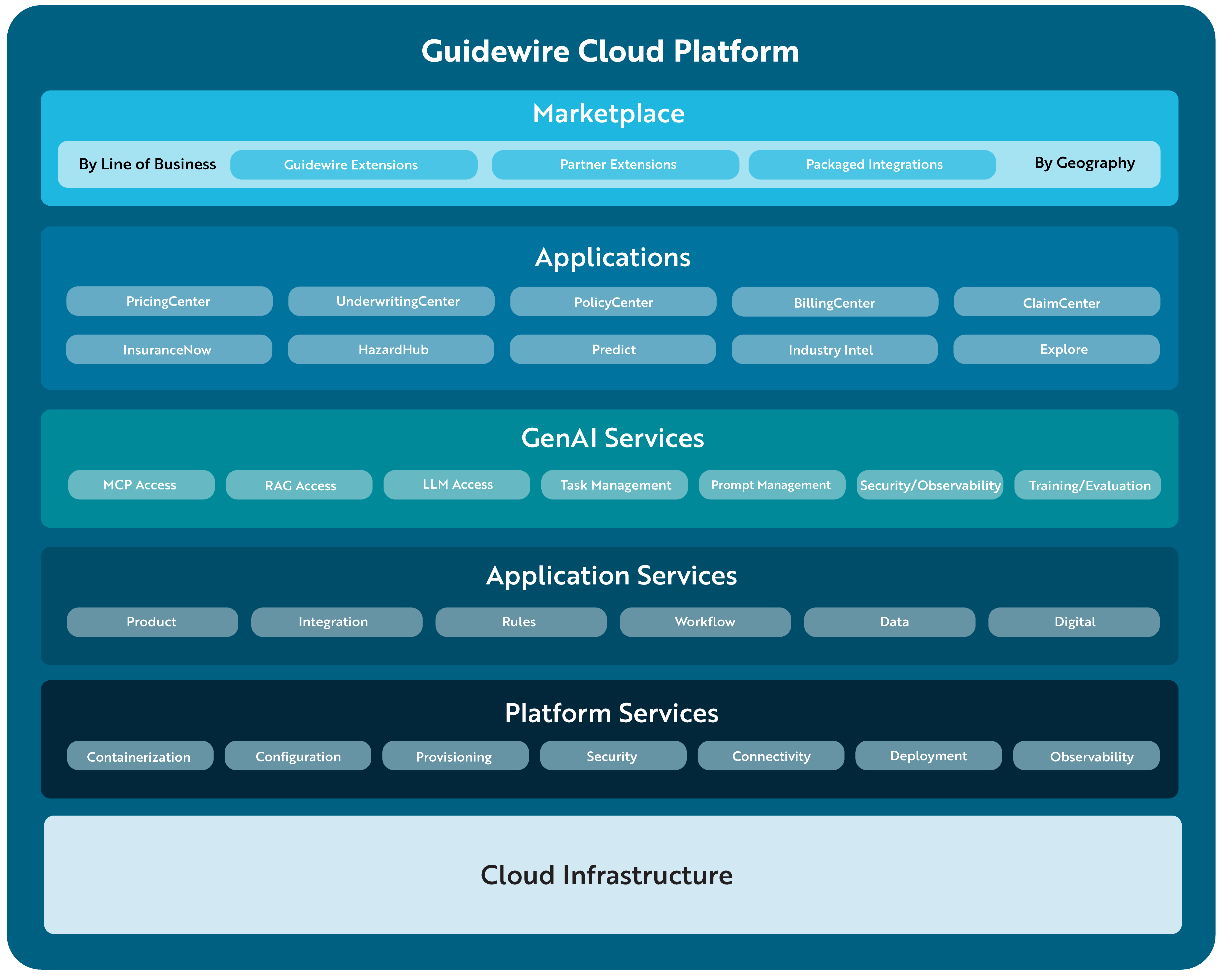Viewport: 1226px width, 980px height.
Task: Click the By Geography label
Action: tap(1085, 163)
